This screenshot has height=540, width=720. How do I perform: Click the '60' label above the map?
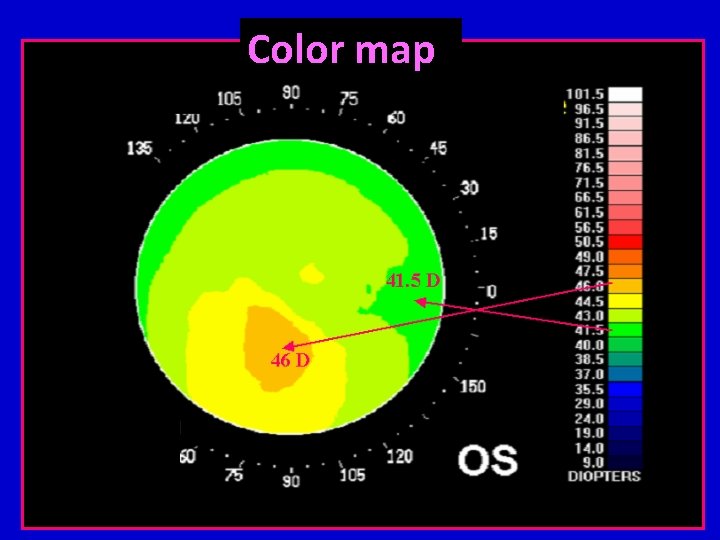(396, 118)
